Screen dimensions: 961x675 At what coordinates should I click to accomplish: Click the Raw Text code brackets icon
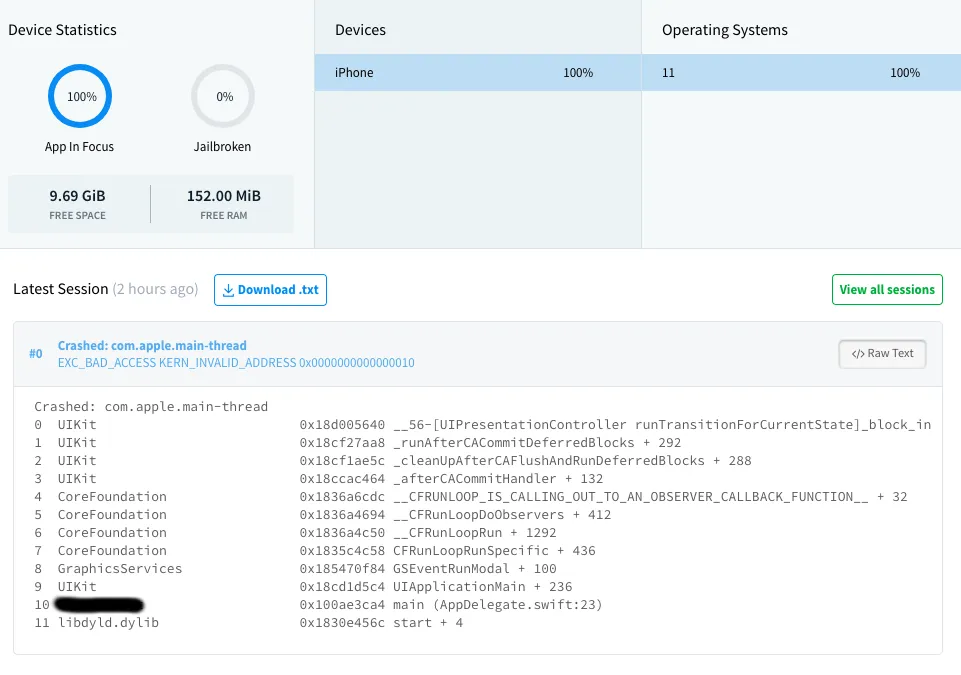click(858, 354)
